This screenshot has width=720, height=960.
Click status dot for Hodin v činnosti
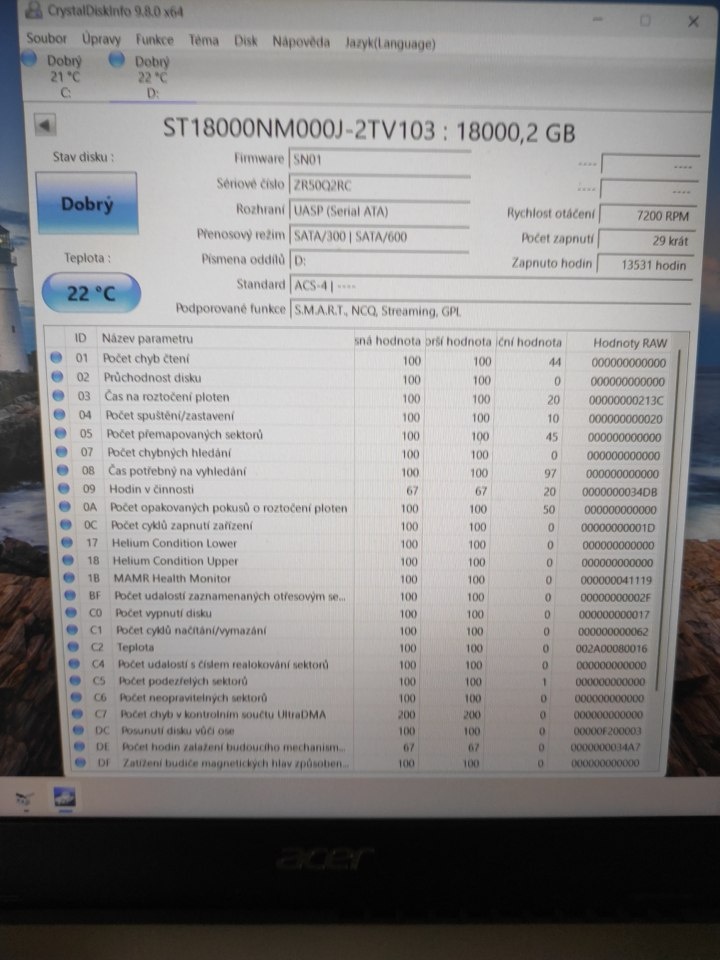pos(64,489)
